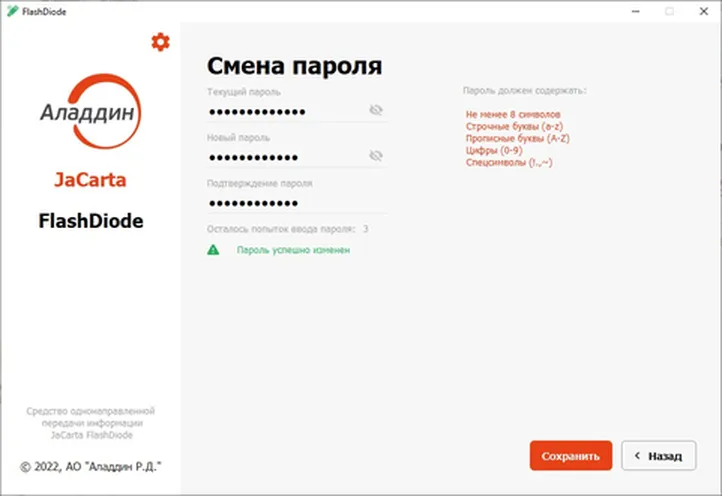Show the current password with eye icon

click(376, 110)
